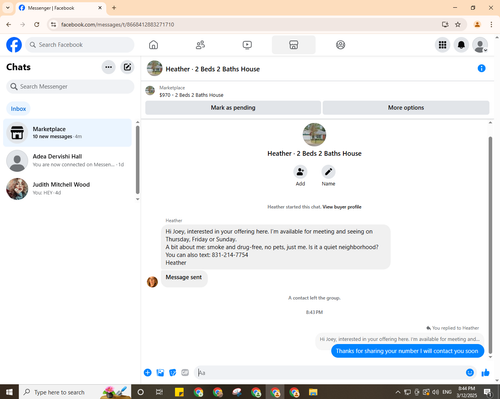500x399 pixels.
Task: Show hidden system tray icons
Action: [398, 392]
